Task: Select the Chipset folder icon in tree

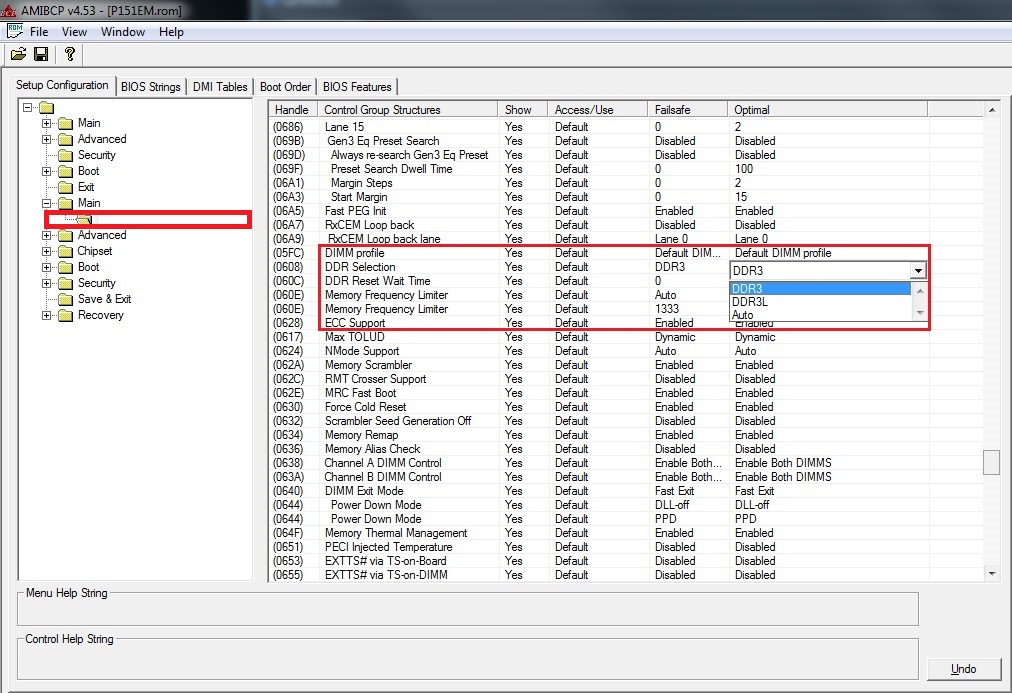Action: (66, 251)
